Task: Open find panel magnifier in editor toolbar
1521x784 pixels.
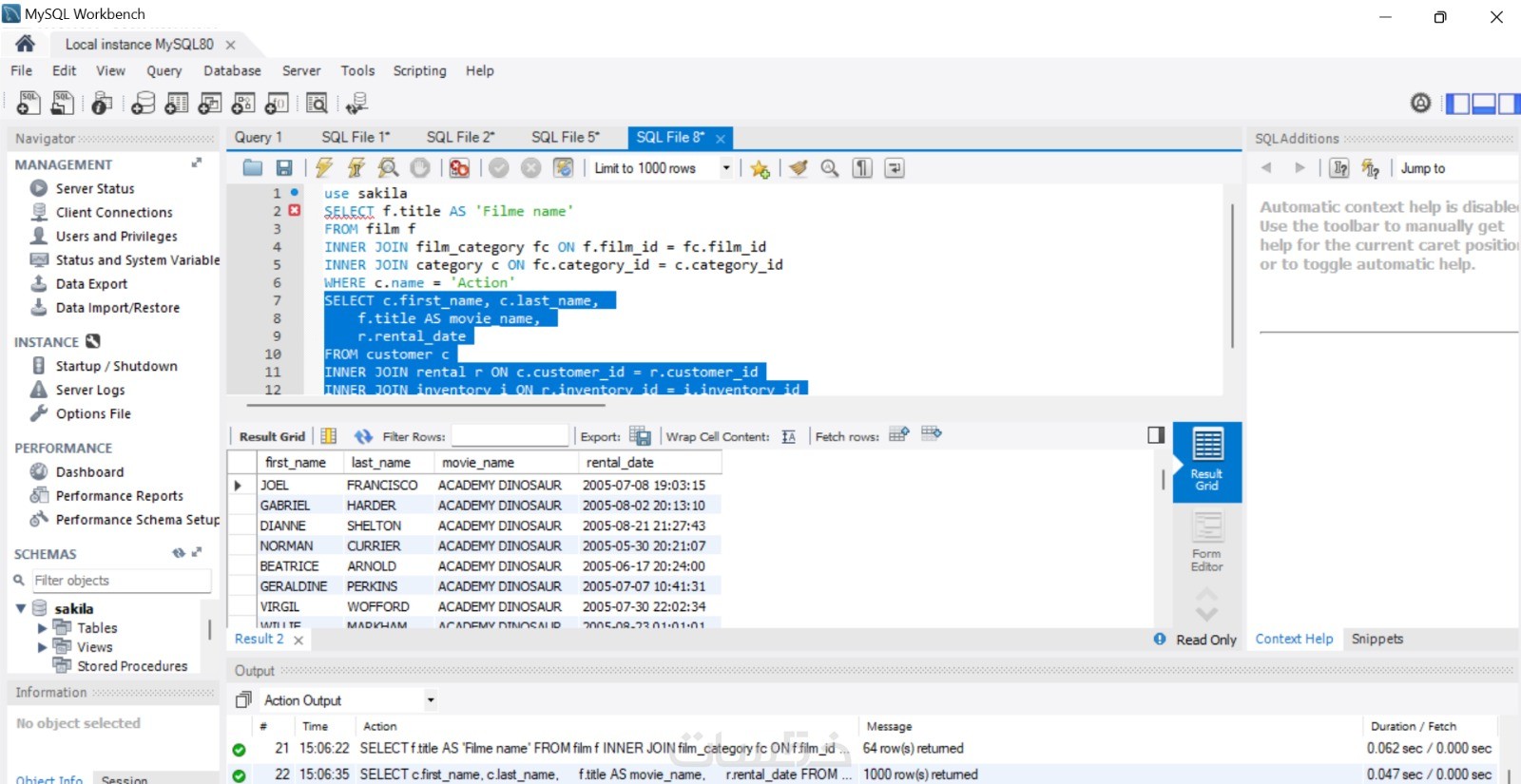Action: click(x=830, y=168)
